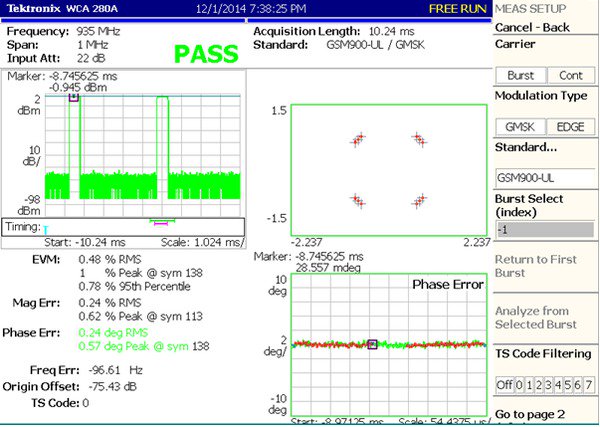Choose GMSK modulation type
The height and width of the screenshot is (427, 600).
pyautogui.click(x=520, y=126)
